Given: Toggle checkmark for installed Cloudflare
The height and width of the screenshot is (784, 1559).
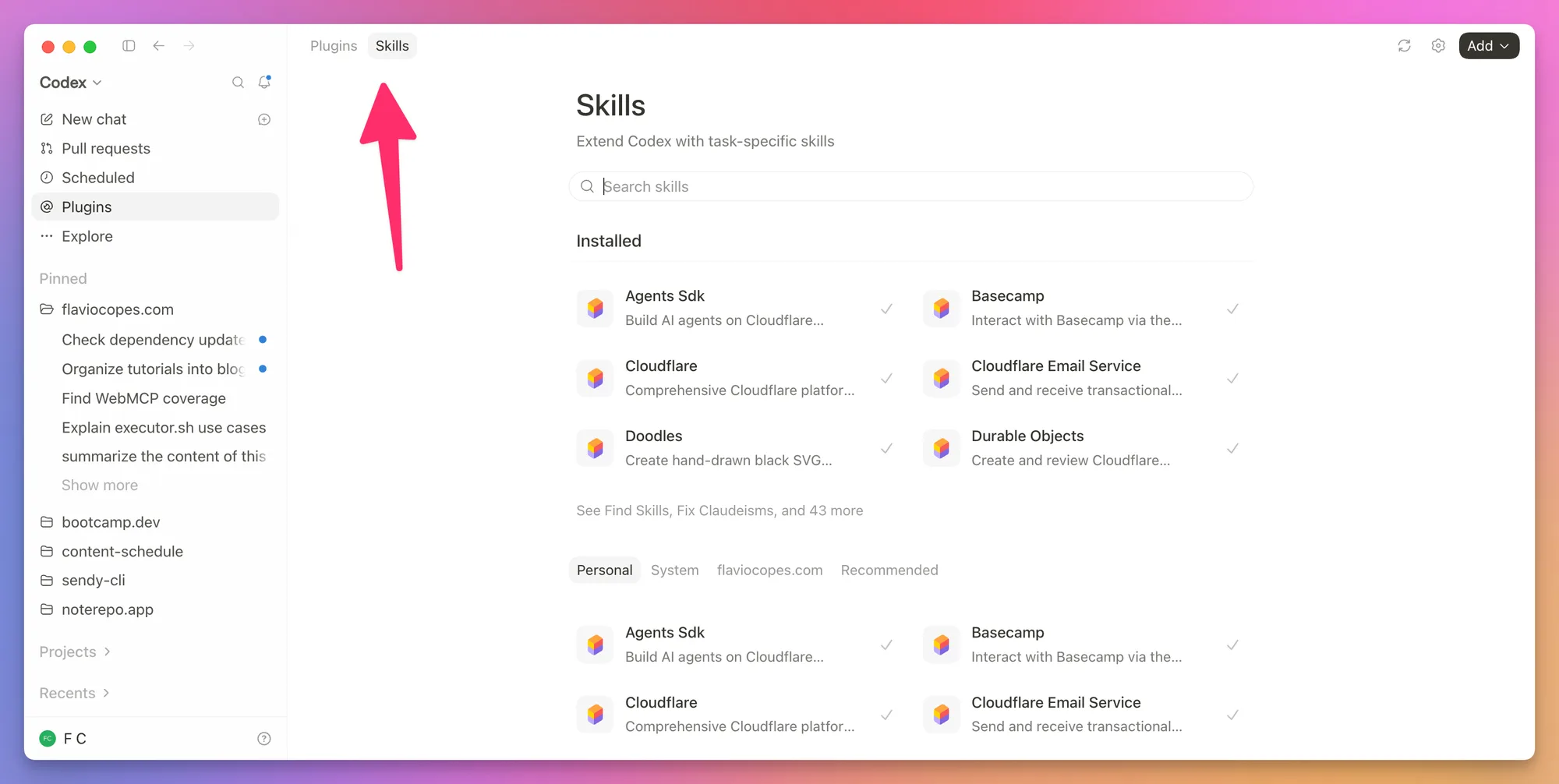Looking at the screenshot, I should tap(887, 379).
